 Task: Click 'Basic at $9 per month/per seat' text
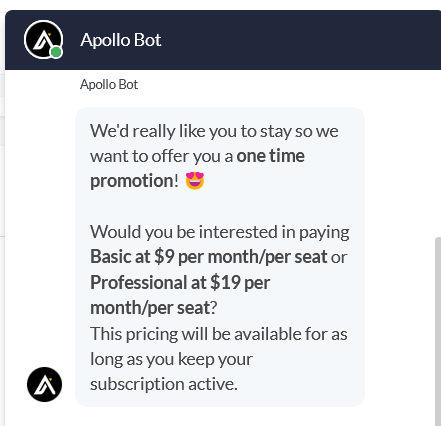[209, 257]
